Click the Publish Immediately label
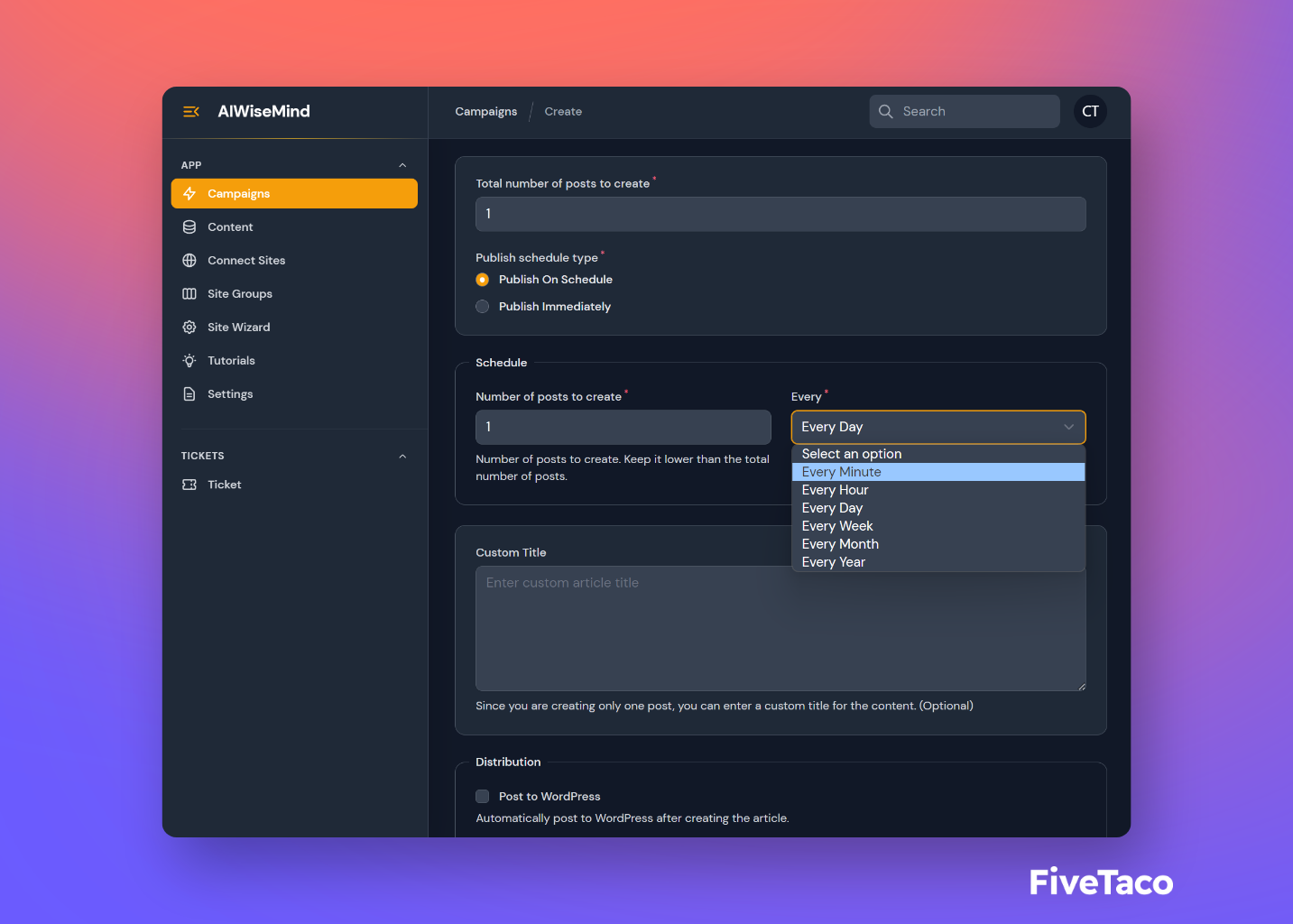This screenshot has width=1293, height=924. [x=555, y=307]
